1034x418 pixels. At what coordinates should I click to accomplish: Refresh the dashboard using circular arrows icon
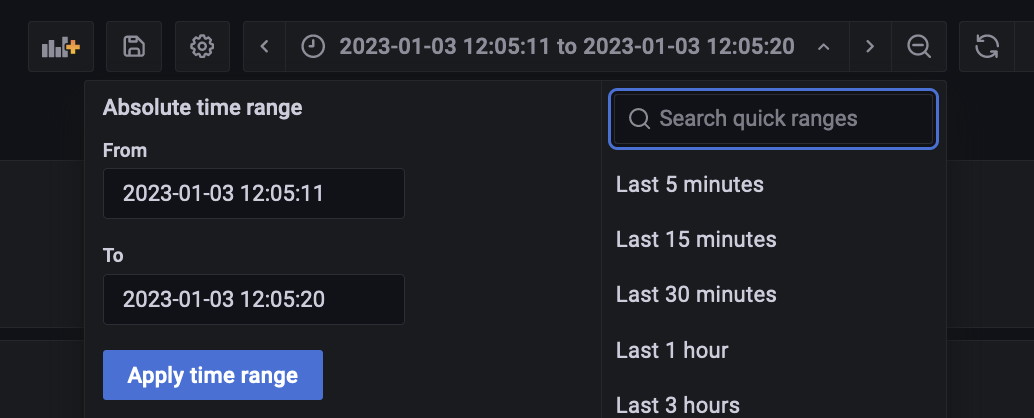click(x=987, y=47)
